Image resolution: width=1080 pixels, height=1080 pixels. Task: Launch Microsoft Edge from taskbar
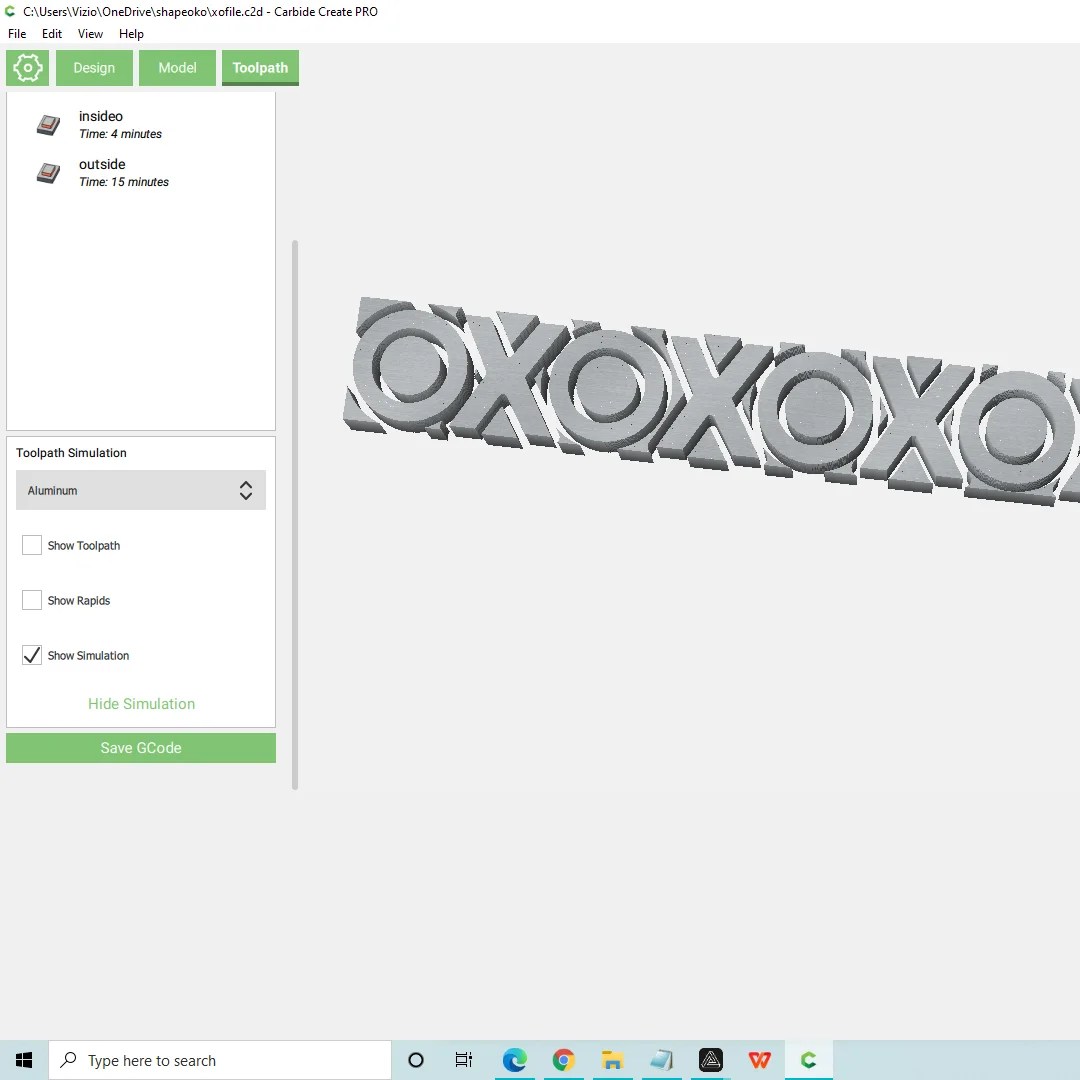tap(515, 1060)
